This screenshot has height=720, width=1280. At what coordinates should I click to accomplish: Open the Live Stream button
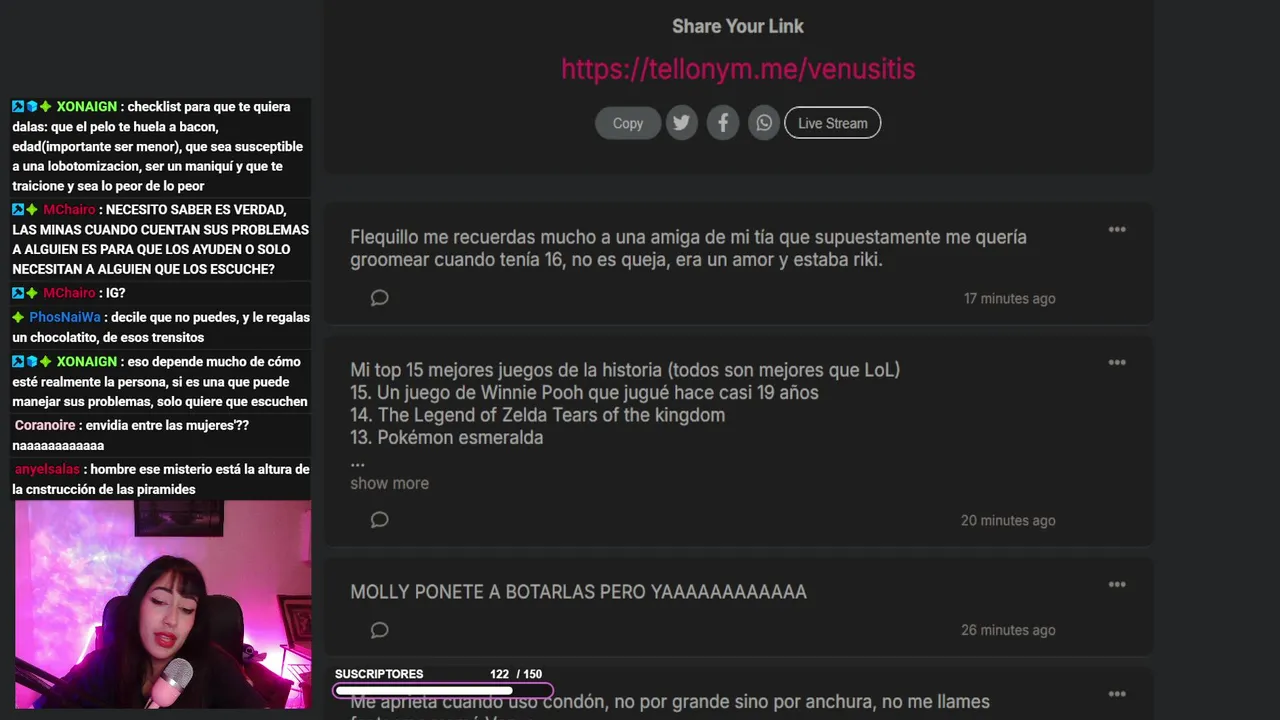tap(832, 123)
